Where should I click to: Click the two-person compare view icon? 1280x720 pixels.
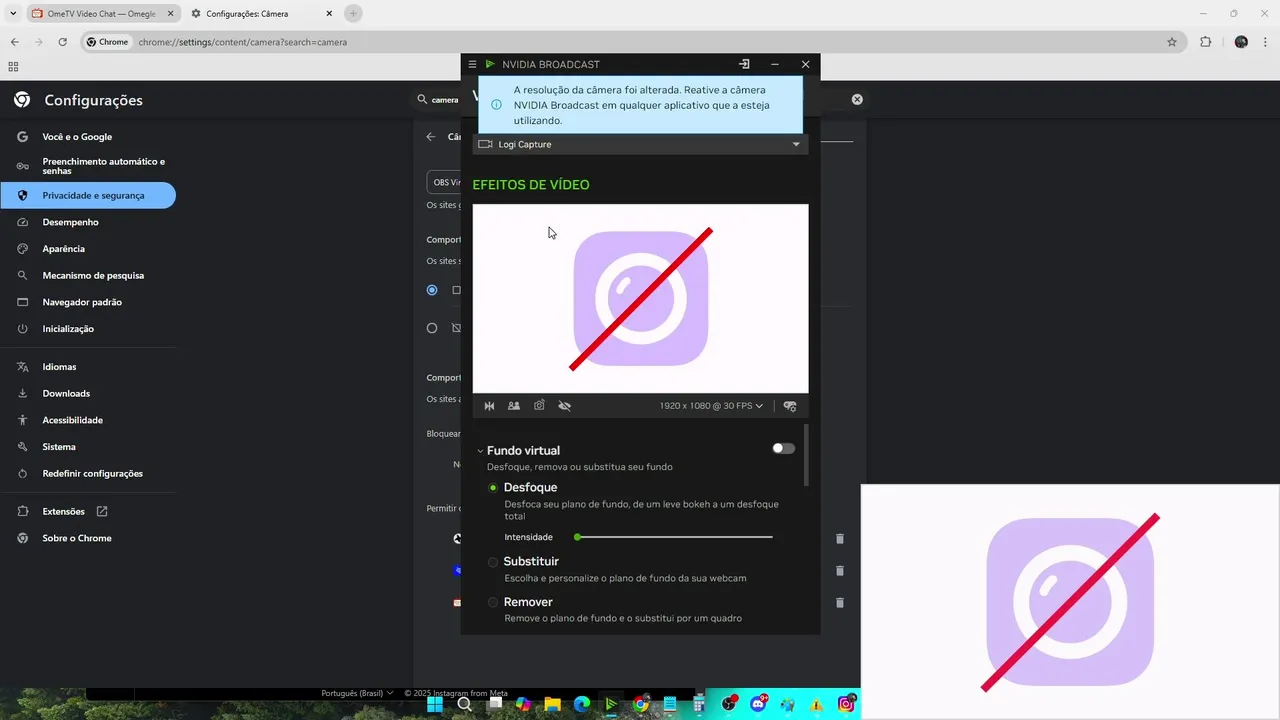point(514,406)
